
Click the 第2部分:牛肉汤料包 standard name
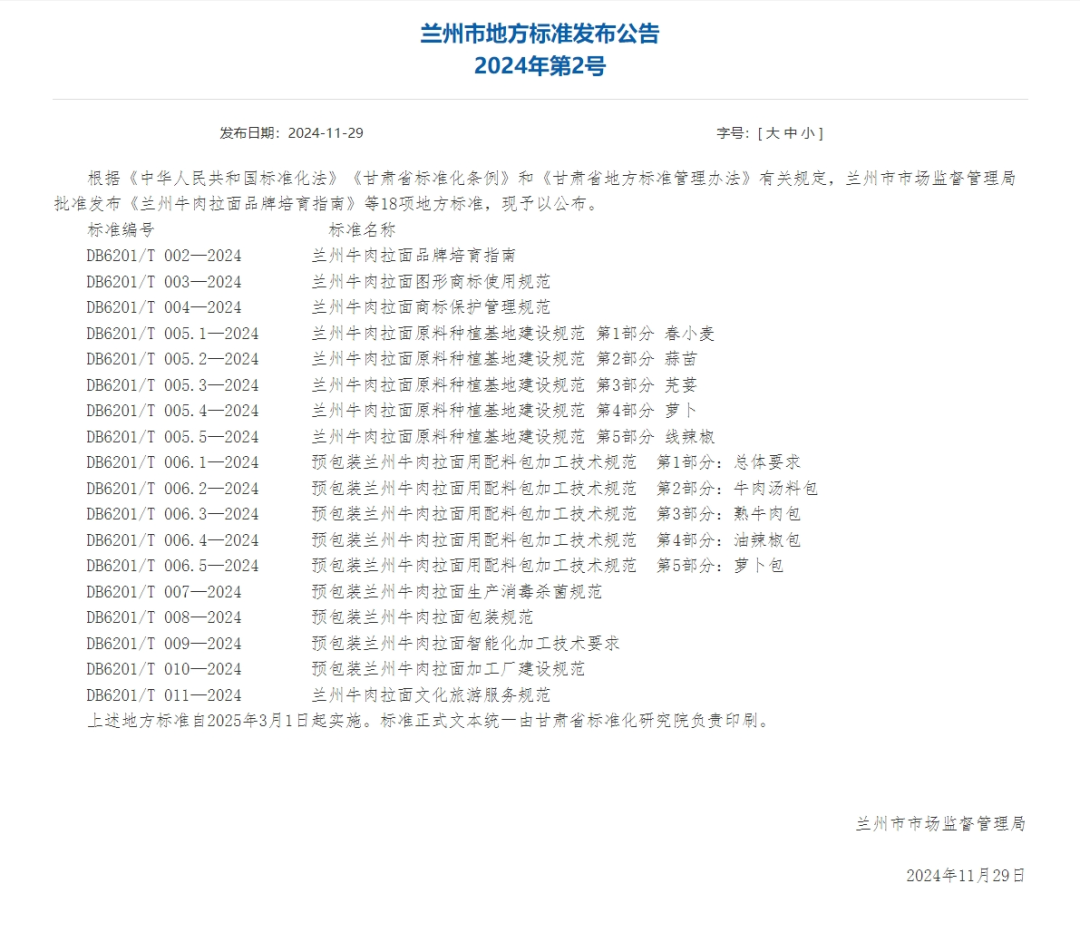coord(565,488)
